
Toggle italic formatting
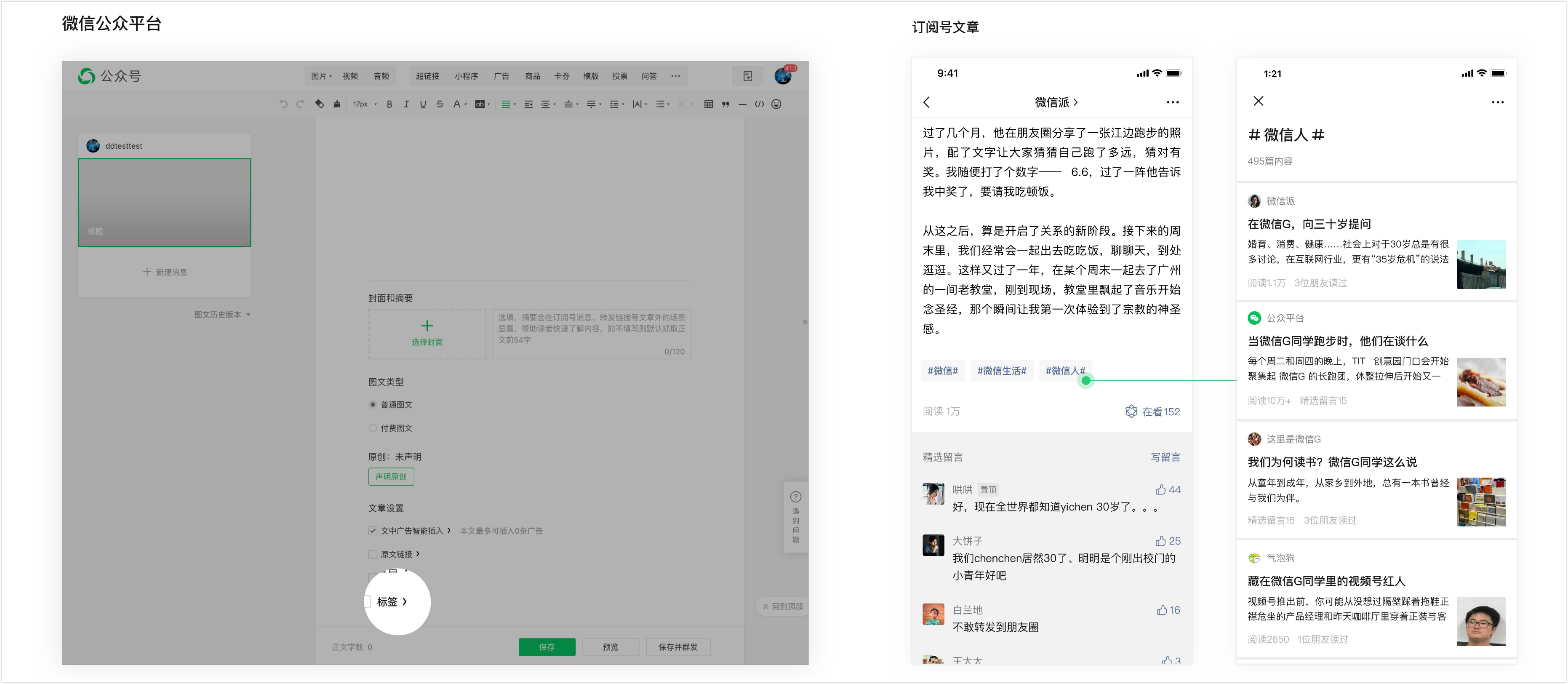(406, 104)
